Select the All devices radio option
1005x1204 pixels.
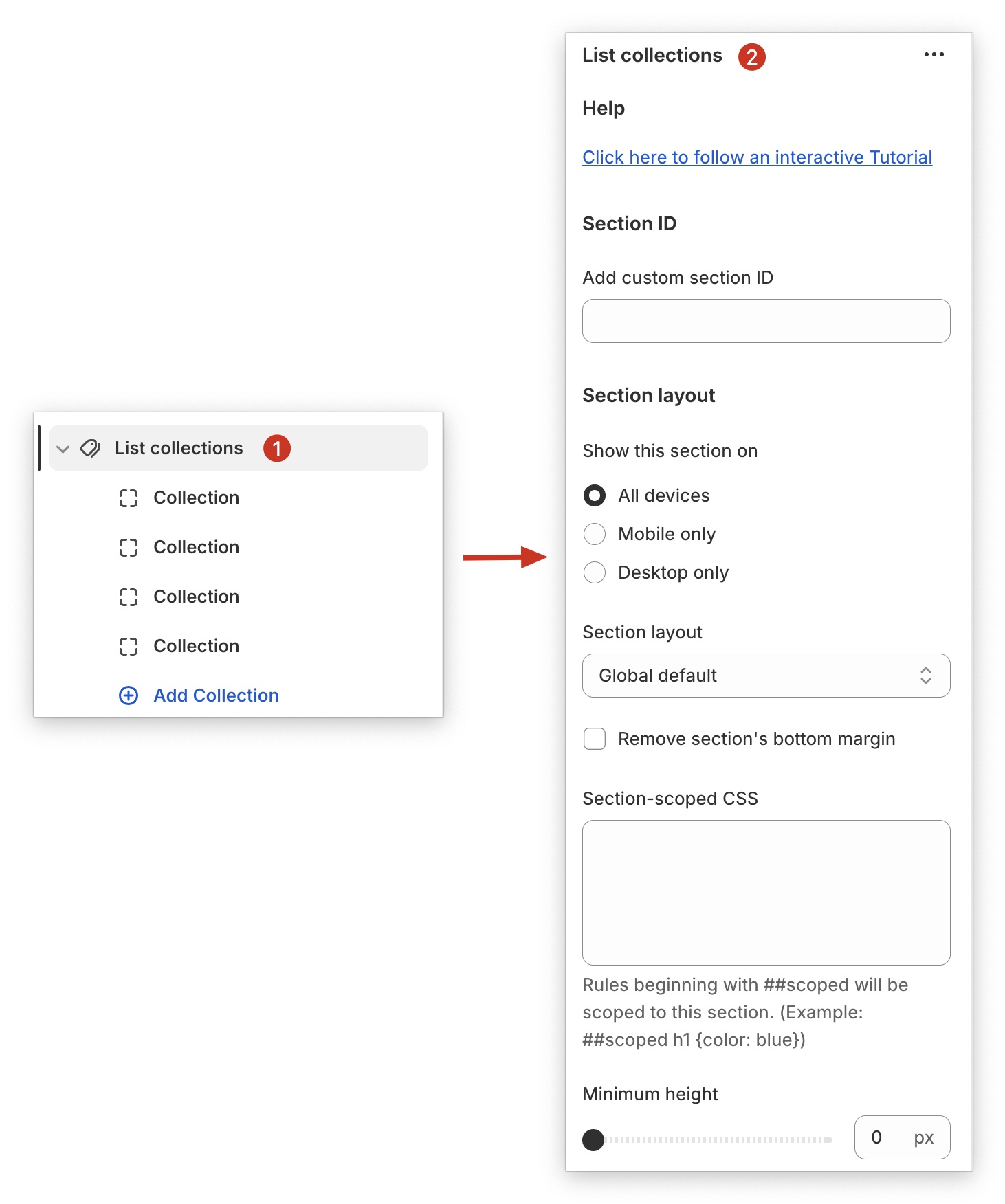click(x=595, y=495)
